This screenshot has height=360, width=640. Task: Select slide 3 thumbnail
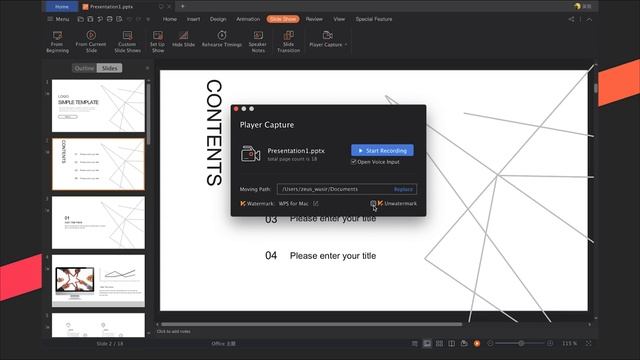pos(98,222)
